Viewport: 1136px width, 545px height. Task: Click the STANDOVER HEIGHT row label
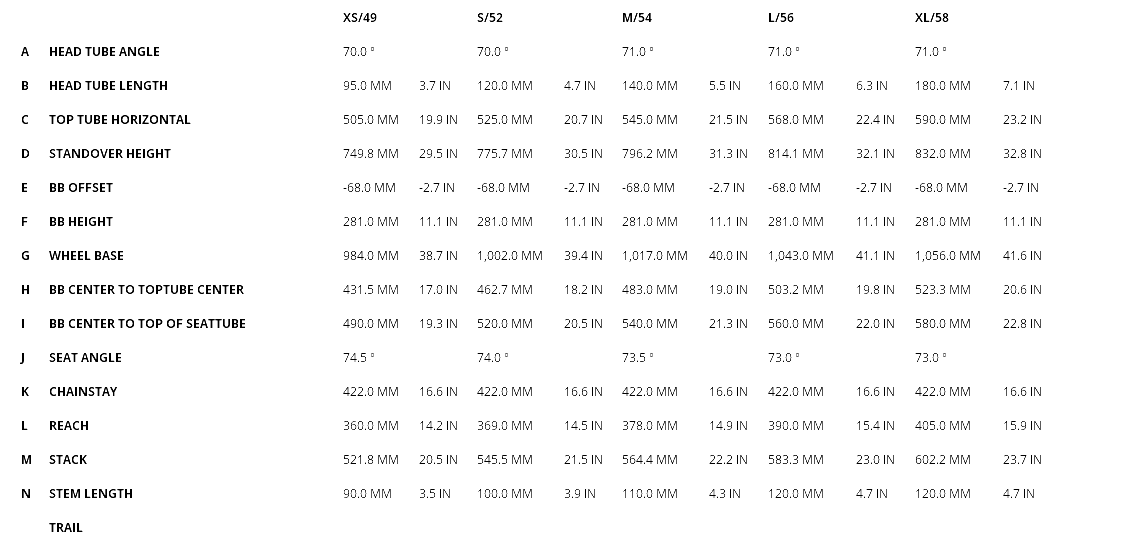110,154
